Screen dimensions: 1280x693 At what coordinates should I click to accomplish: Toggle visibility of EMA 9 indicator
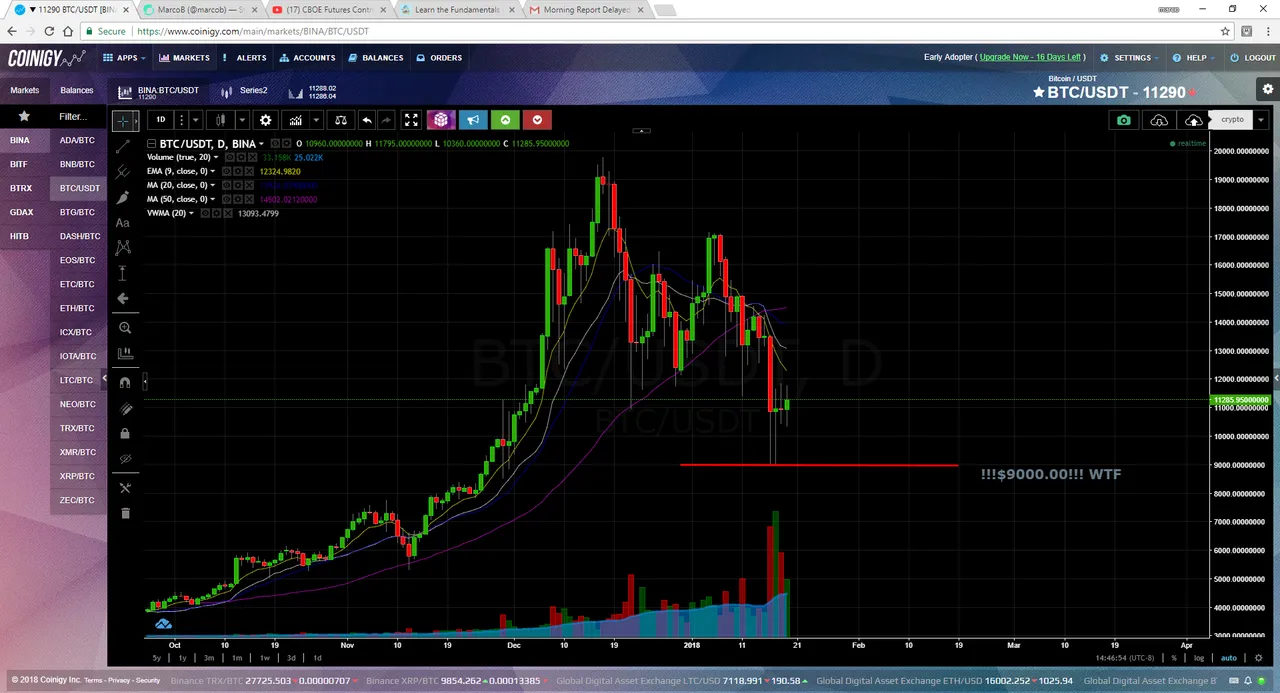[226, 172]
